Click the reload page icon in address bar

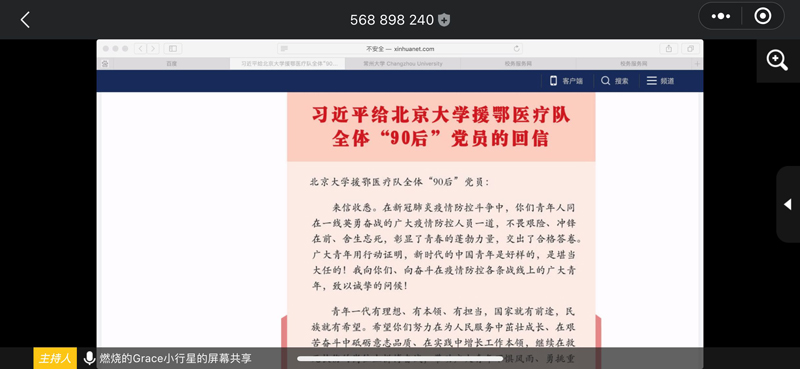(516, 49)
